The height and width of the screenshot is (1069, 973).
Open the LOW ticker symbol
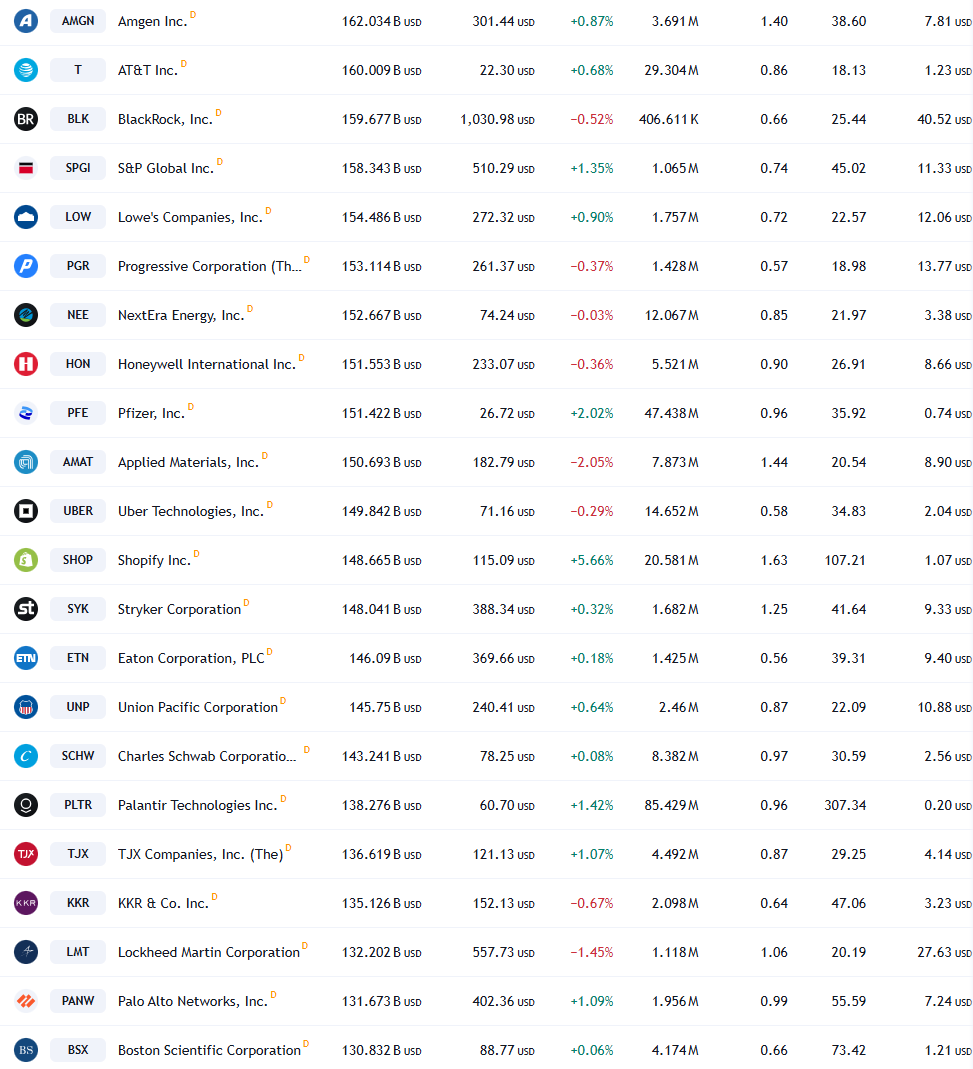coord(78,217)
